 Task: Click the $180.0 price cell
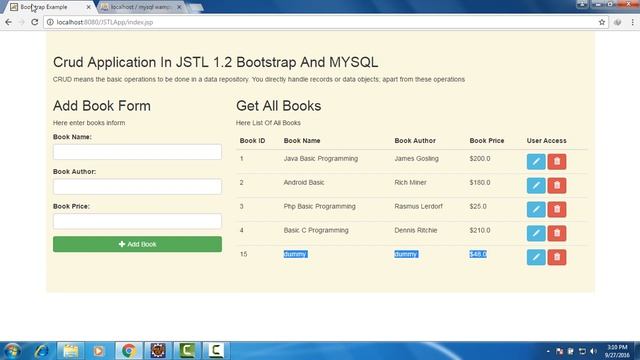click(x=480, y=182)
